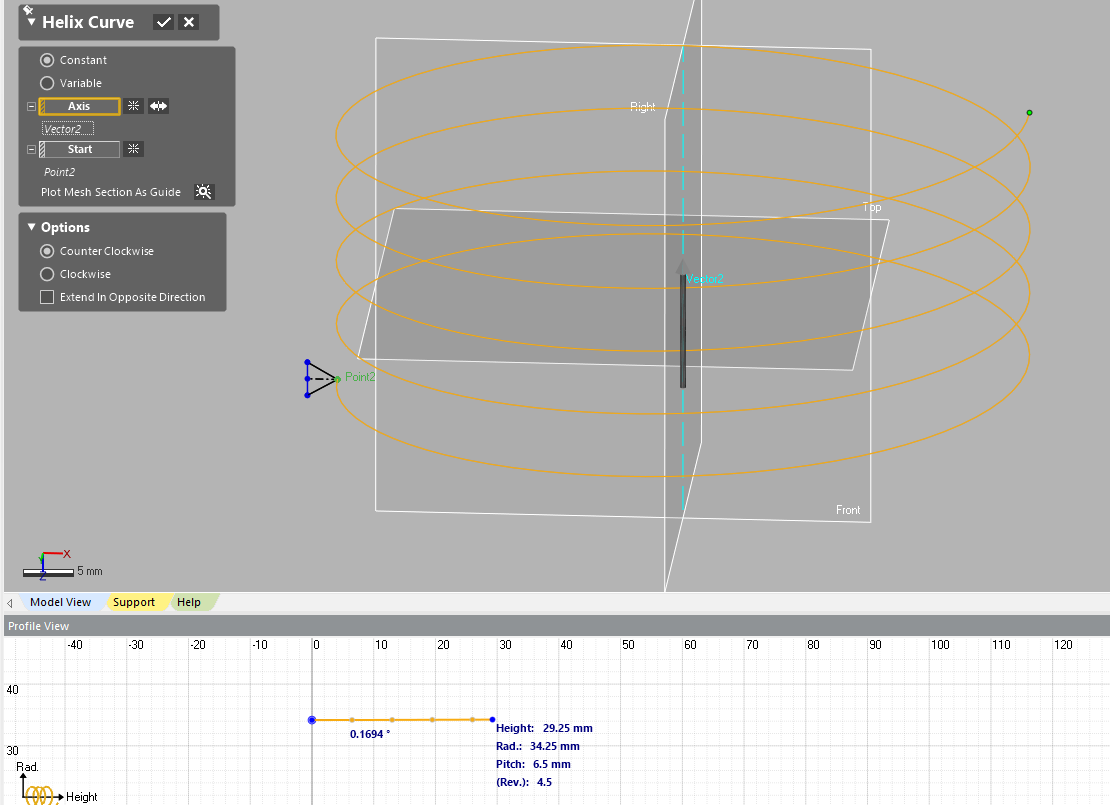1110x805 pixels.
Task: Select the Variable radio button
Action: tap(47, 83)
